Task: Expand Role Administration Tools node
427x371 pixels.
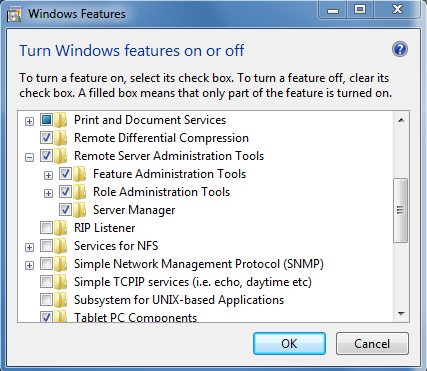Action: (48, 193)
